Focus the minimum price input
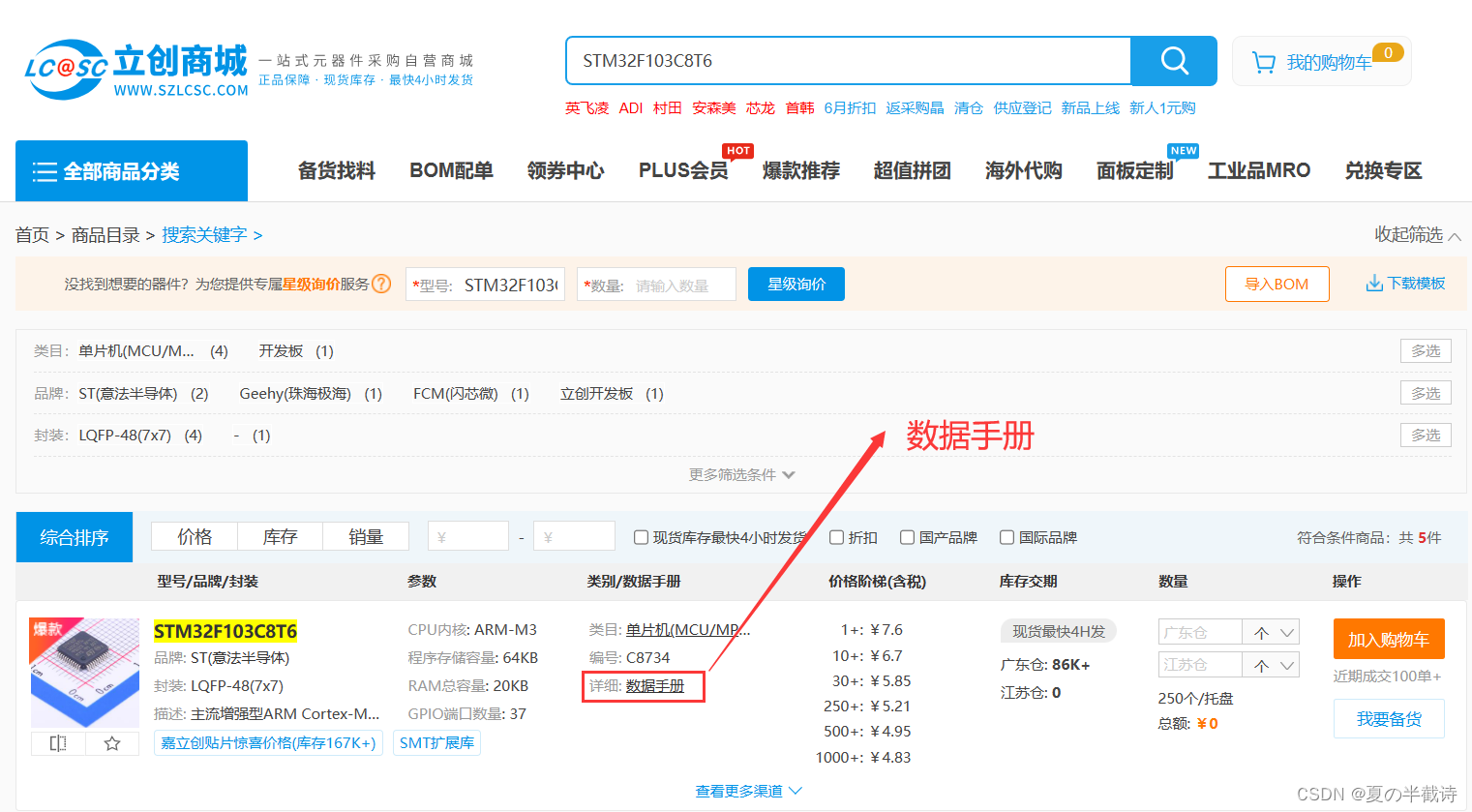 click(x=468, y=536)
